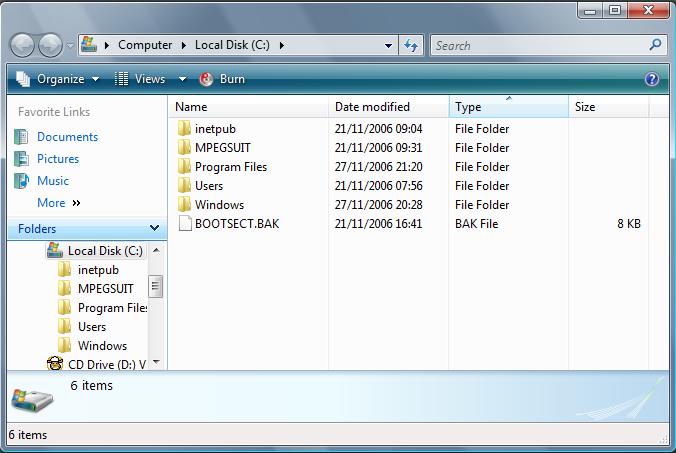
Task: Click the Forward navigation arrow button
Action: [50, 45]
